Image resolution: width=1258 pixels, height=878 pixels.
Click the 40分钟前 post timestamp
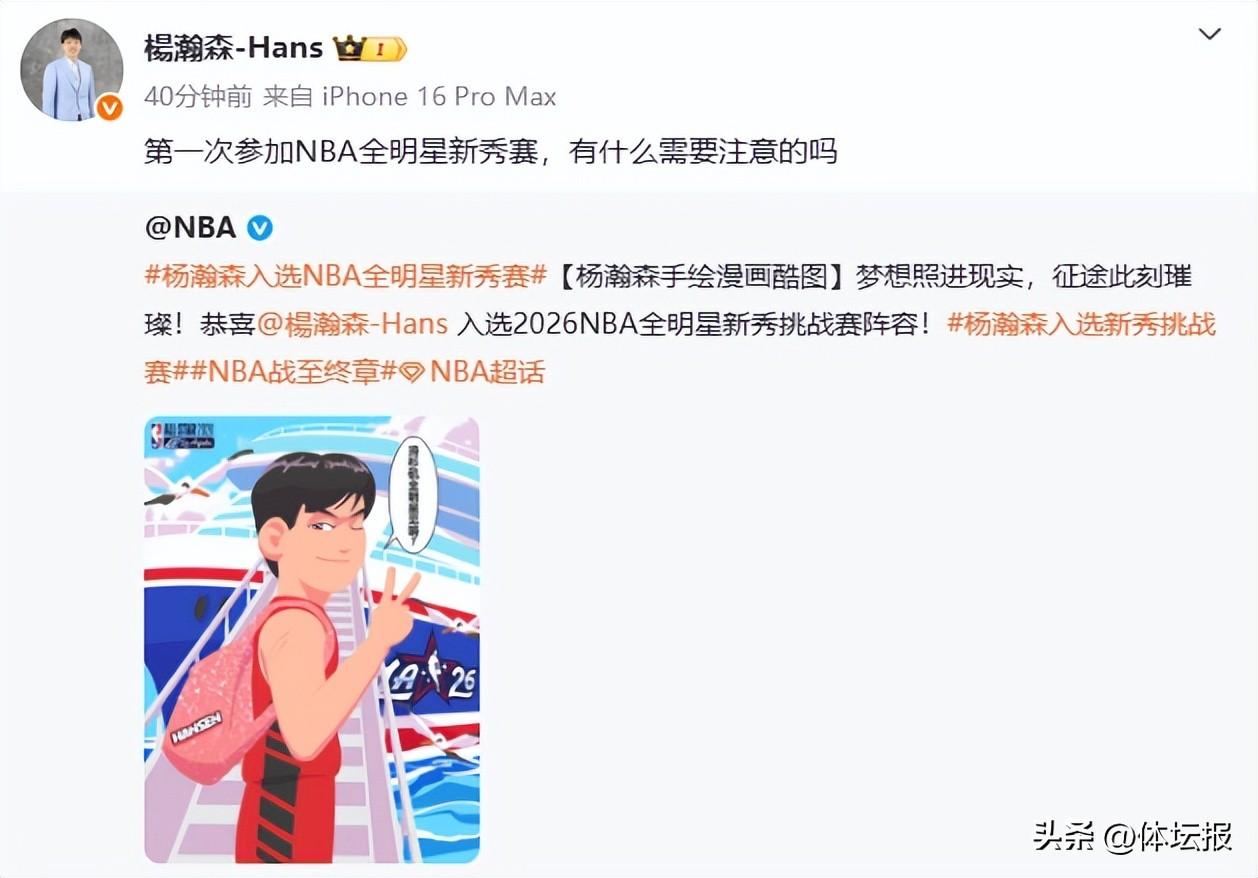coord(198,97)
